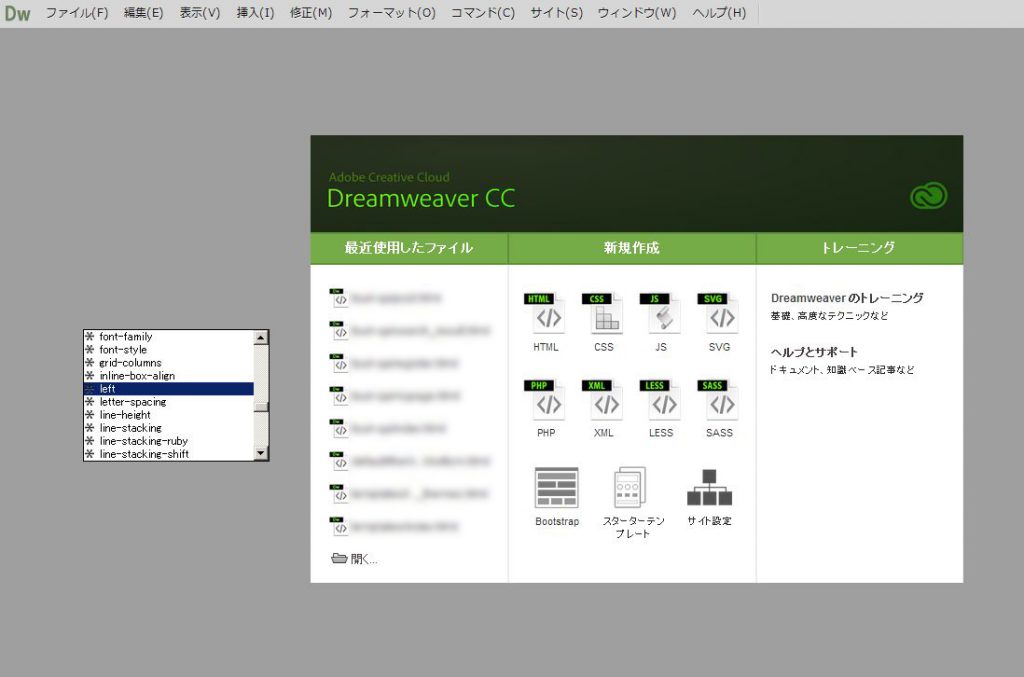Create a new SASS file
Viewport: 1024px width, 677px height.
coord(718,409)
